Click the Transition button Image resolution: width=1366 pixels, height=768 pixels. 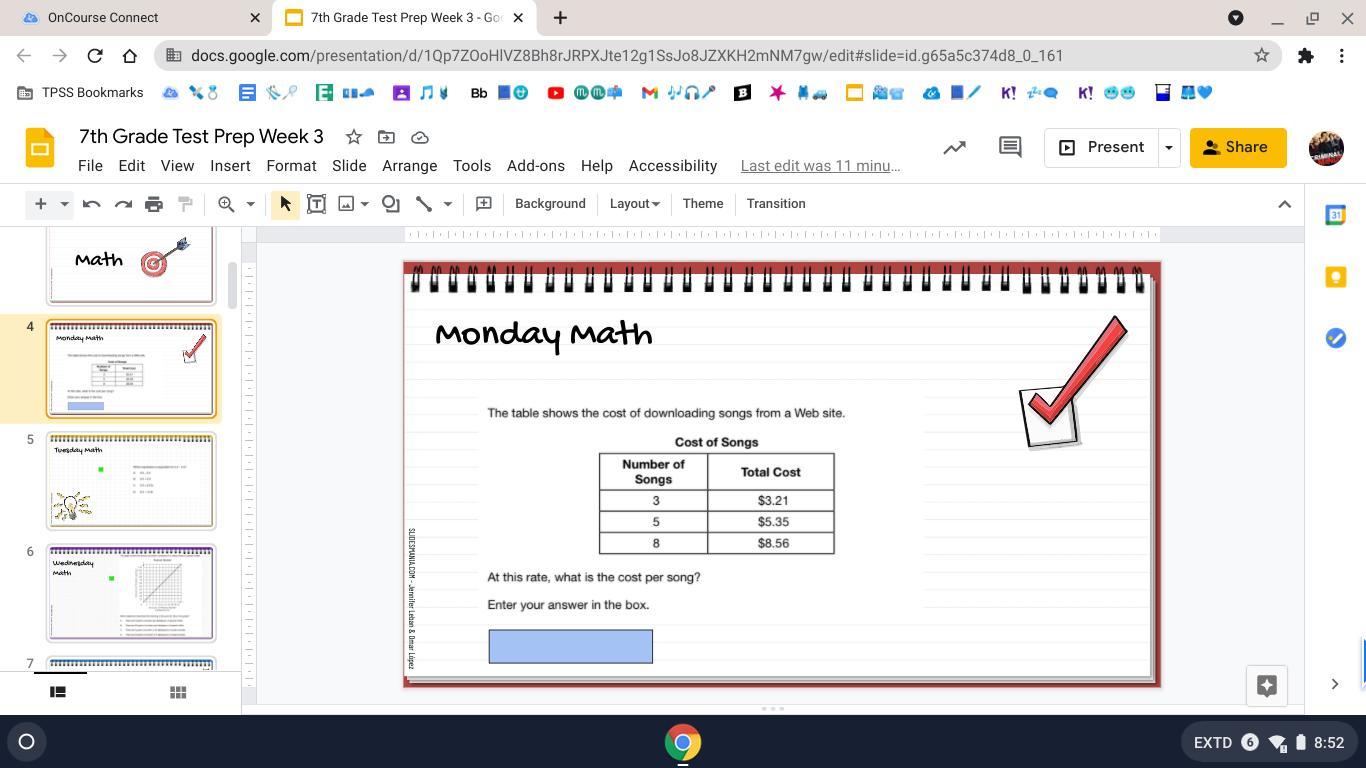click(776, 204)
